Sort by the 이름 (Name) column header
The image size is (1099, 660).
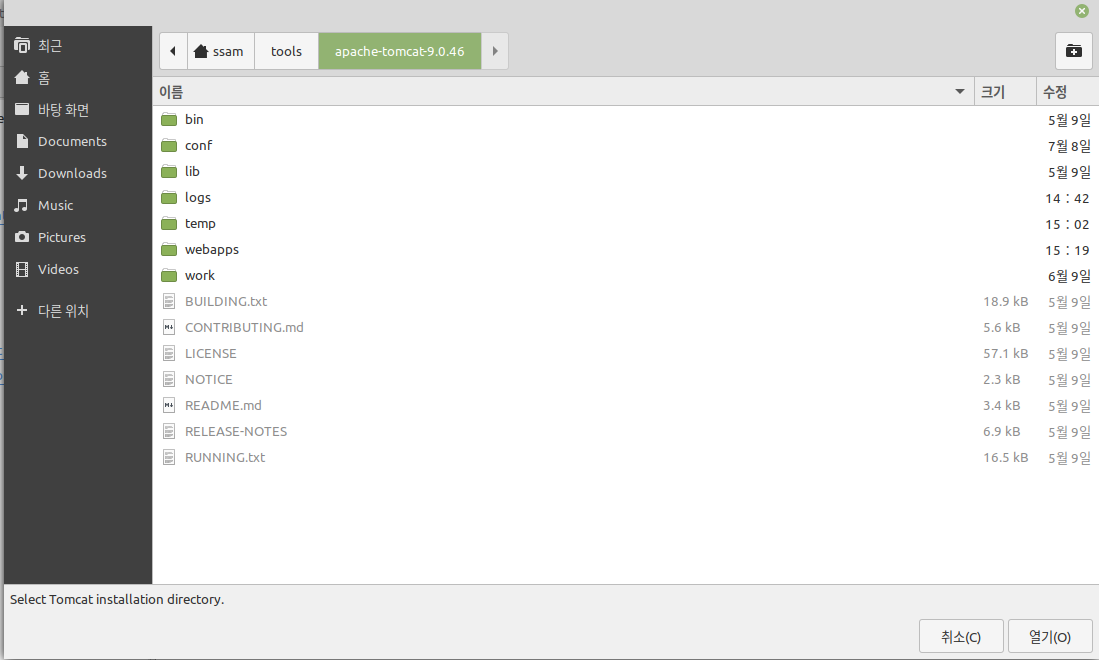click(564, 92)
